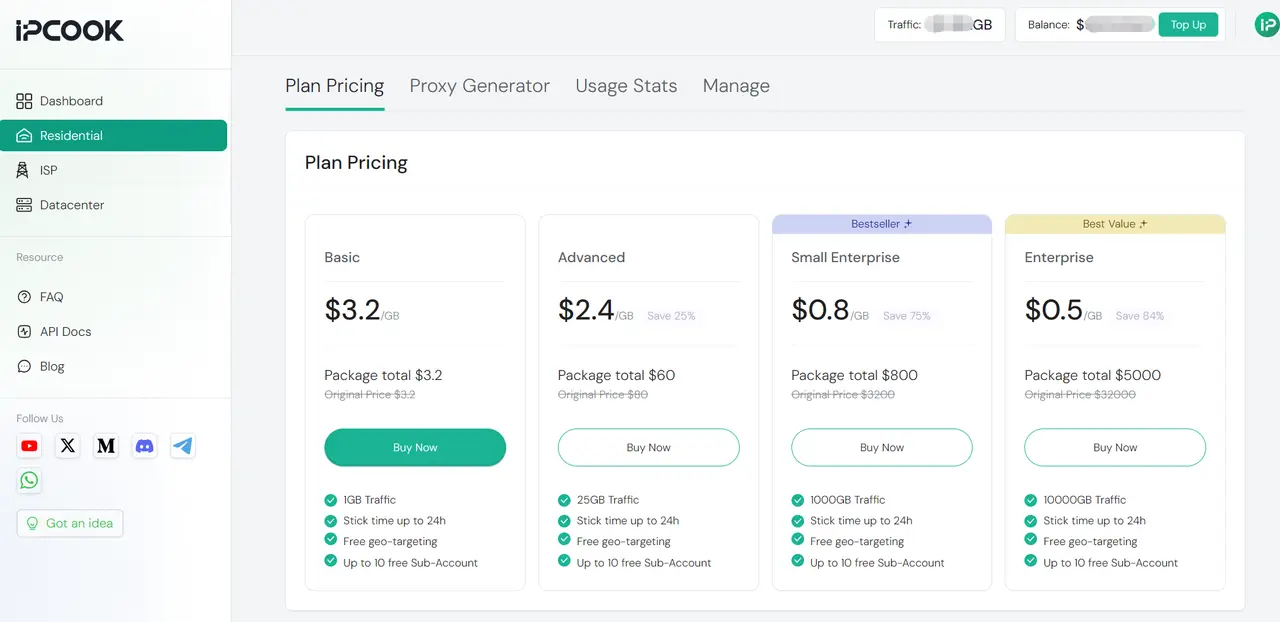Buy Now on the Basic plan
The width and height of the screenshot is (1280, 622).
point(415,447)
